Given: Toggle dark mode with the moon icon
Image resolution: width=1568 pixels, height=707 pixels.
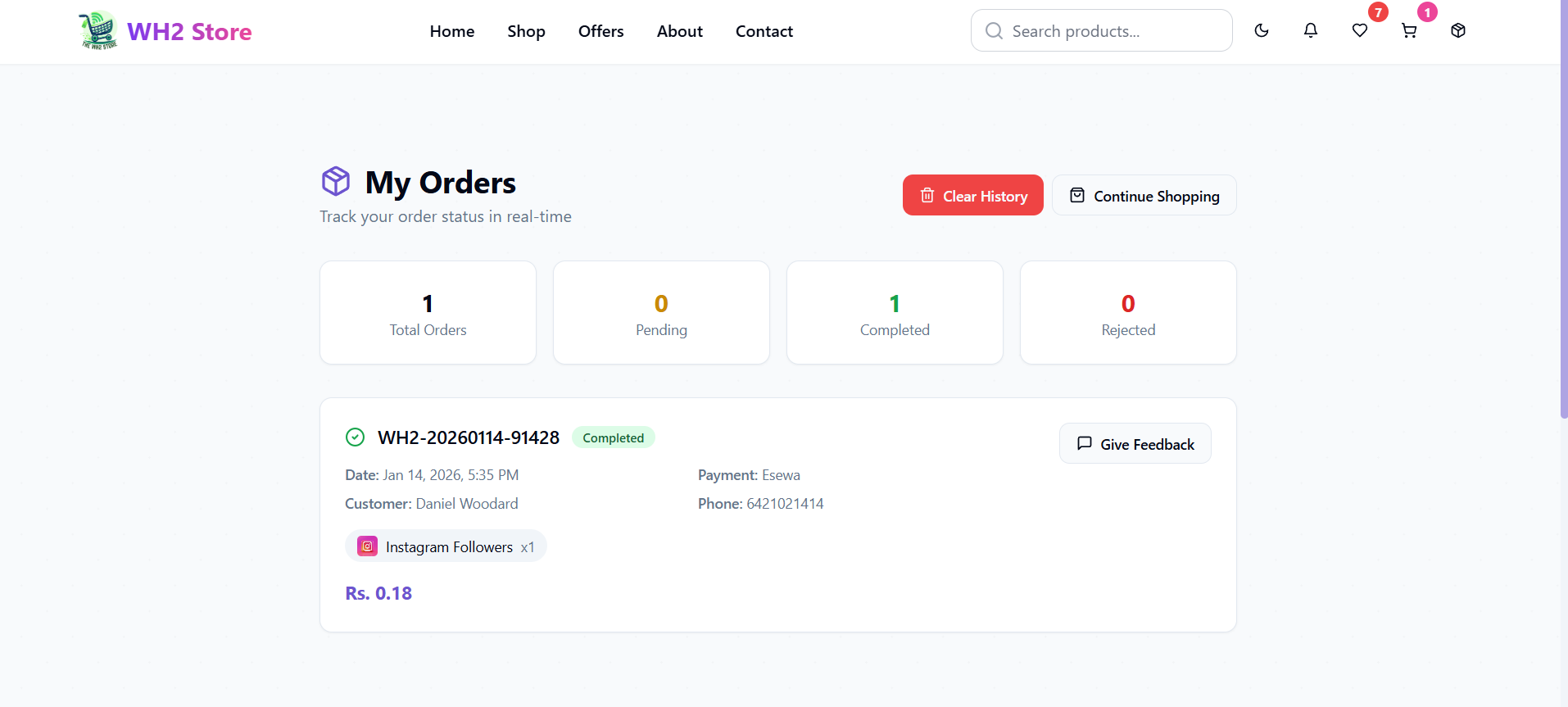Looking at the screenshot, I should (x=1262, y=31).
